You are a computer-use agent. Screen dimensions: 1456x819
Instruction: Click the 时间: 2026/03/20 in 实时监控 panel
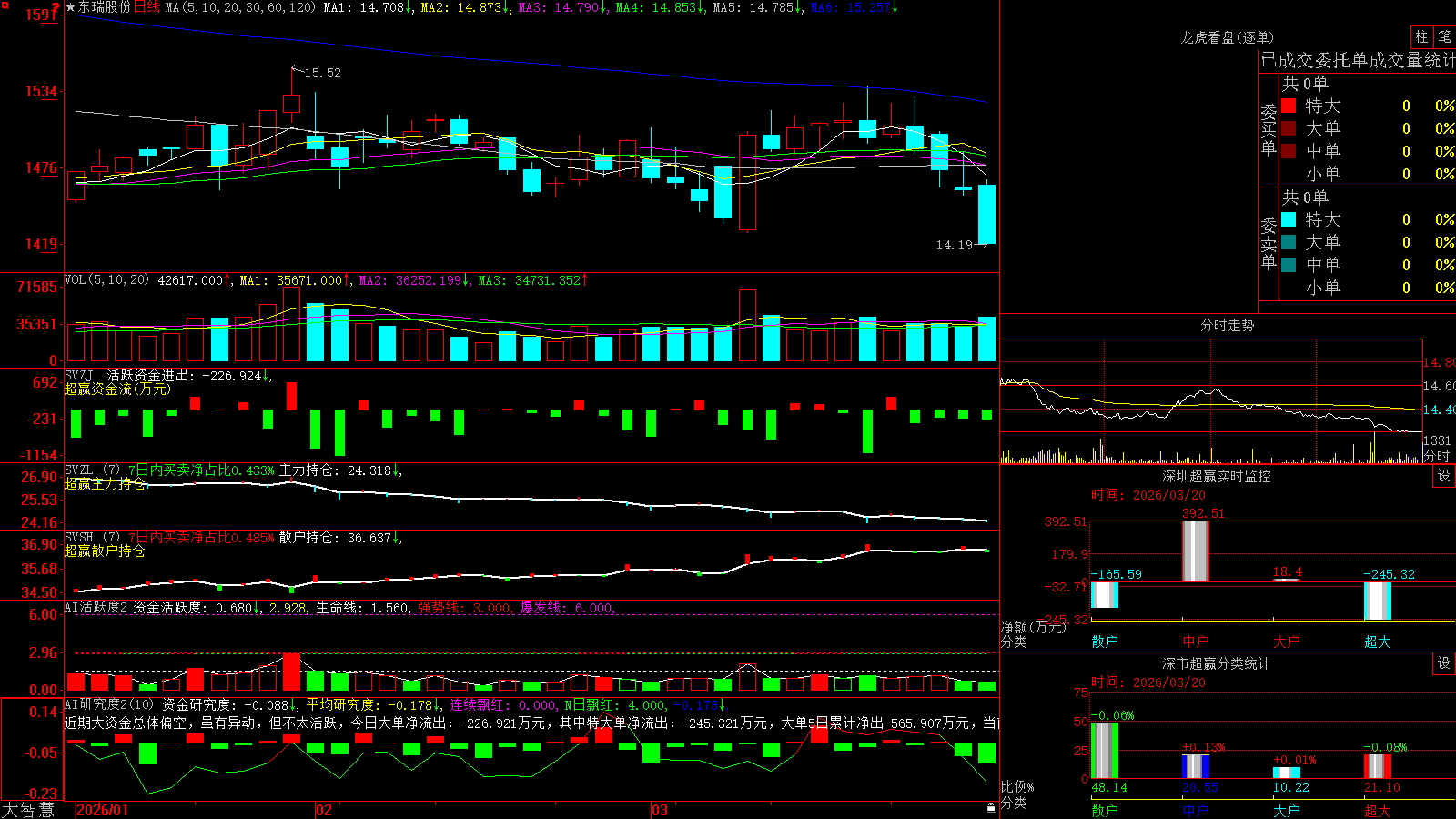[1148, 495]
